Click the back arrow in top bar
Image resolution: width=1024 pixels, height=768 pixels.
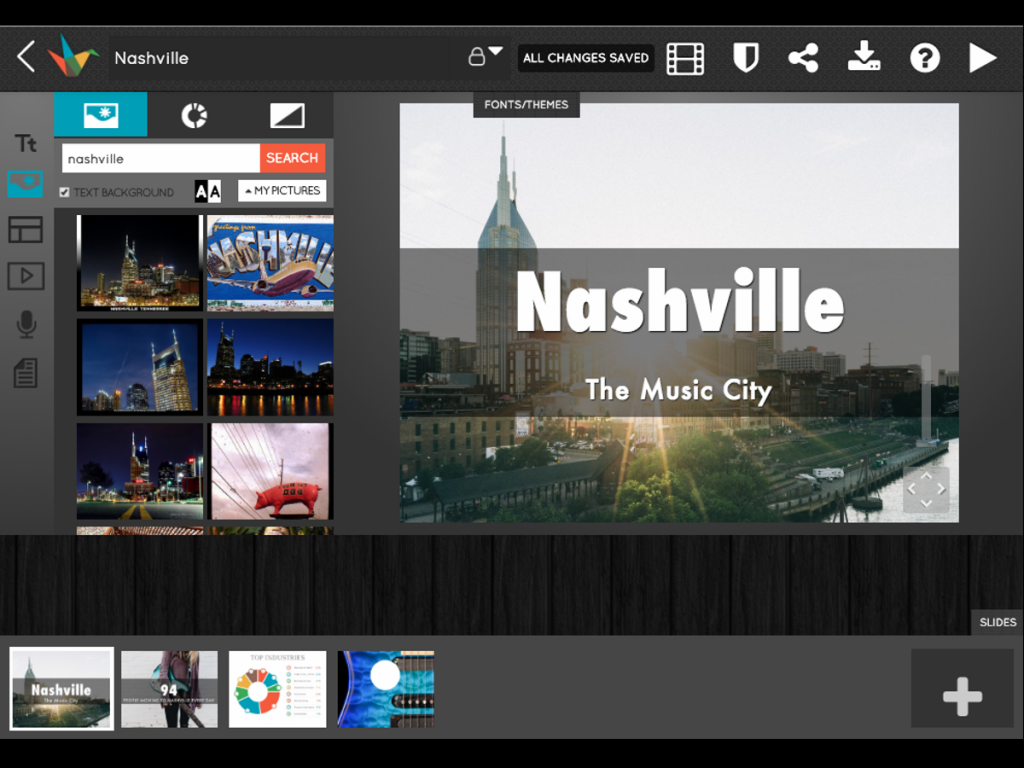click(27, 57)
